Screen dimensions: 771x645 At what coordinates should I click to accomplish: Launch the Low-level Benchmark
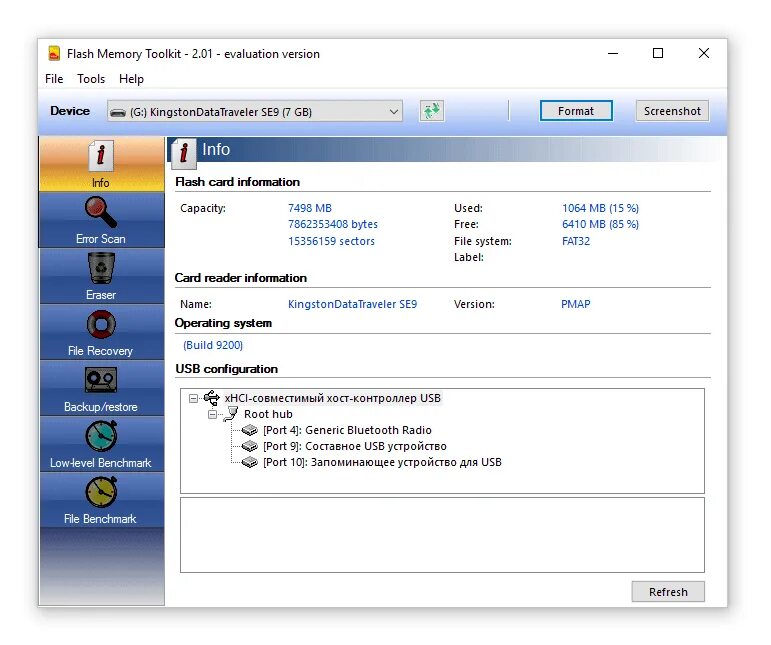click(x=101, y=444)
